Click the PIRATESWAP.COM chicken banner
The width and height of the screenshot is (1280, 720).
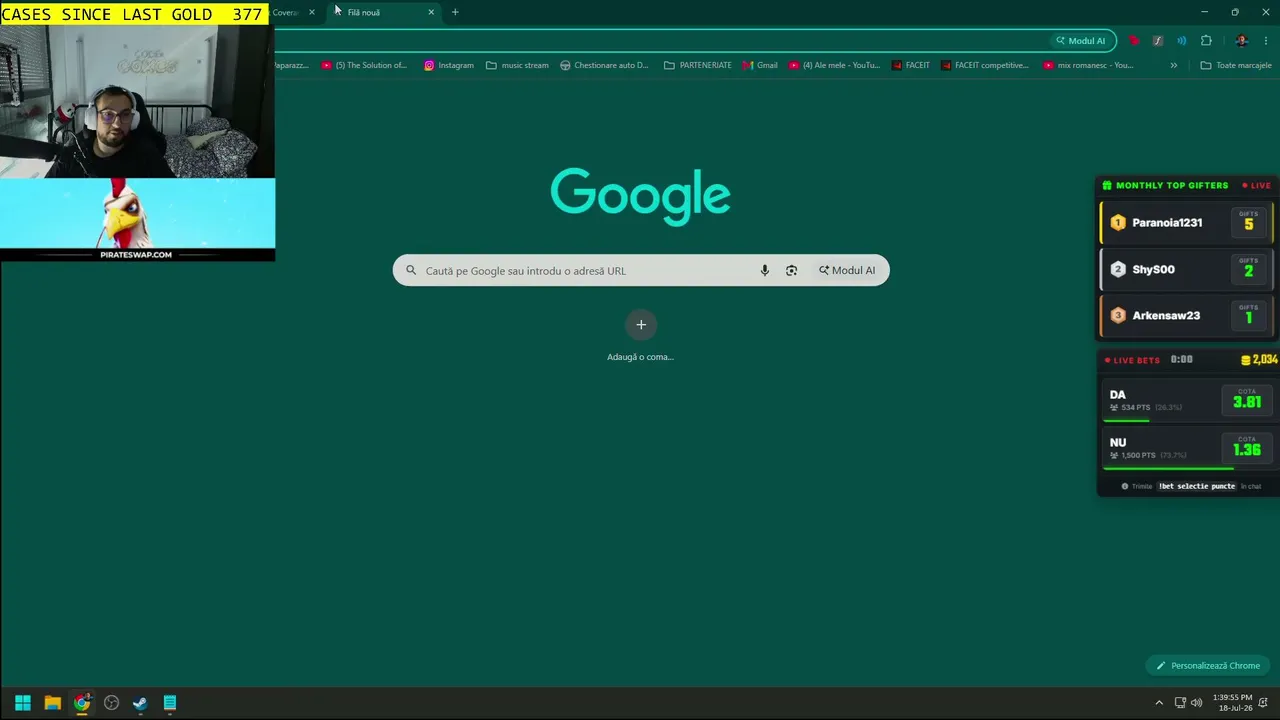pos(137,219)
